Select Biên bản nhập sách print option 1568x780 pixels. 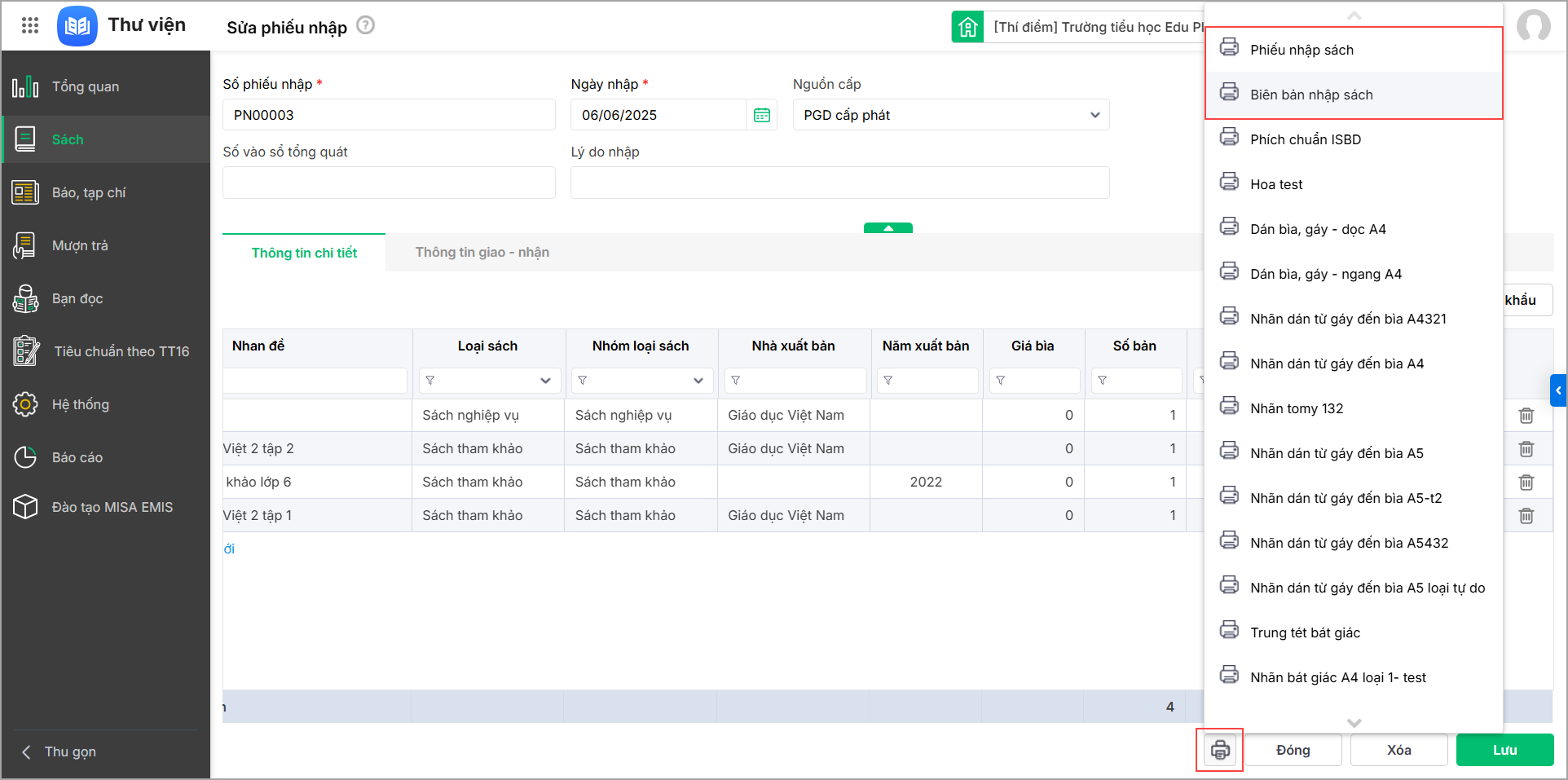click(x=1311, y=95)
